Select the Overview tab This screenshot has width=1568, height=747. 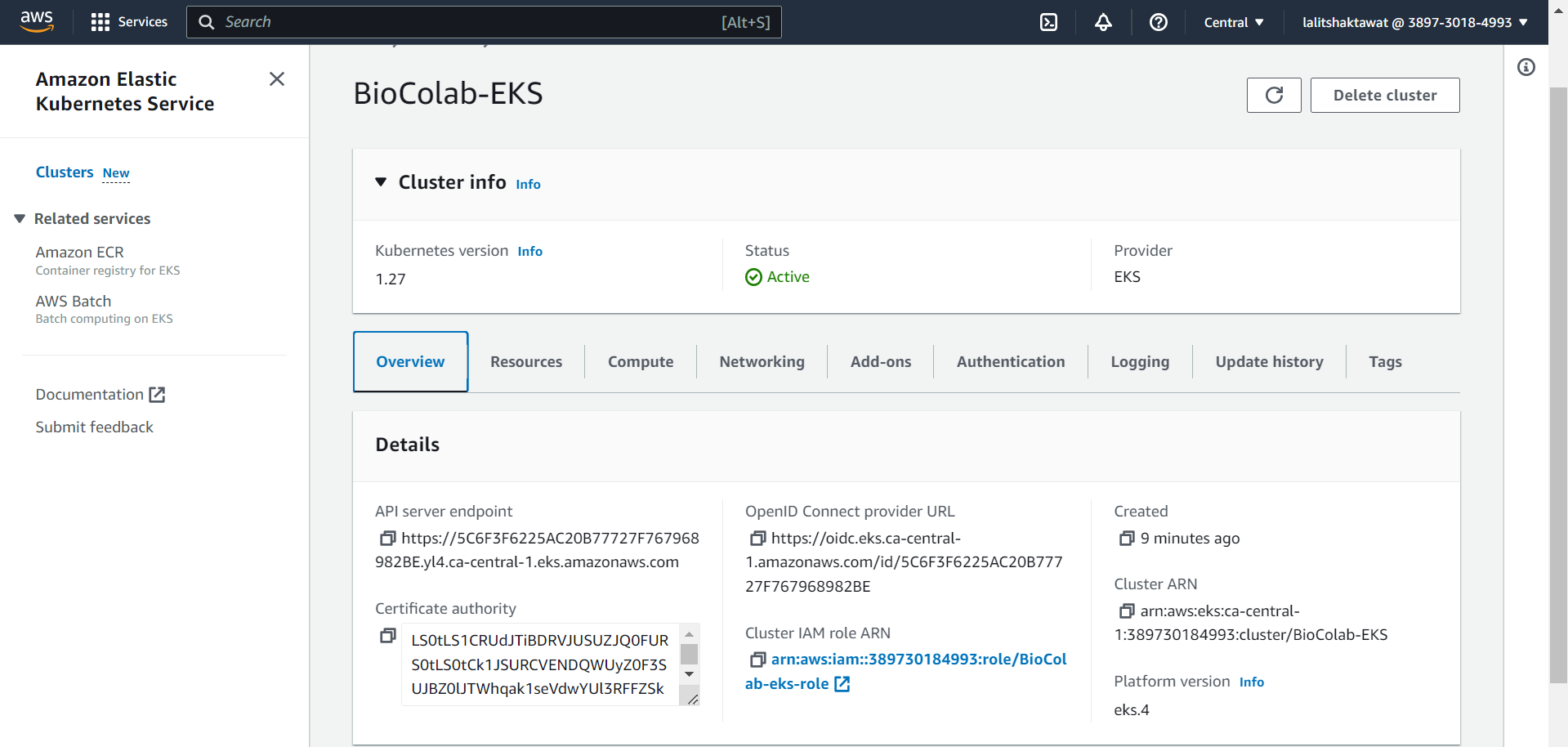(410, 361)
